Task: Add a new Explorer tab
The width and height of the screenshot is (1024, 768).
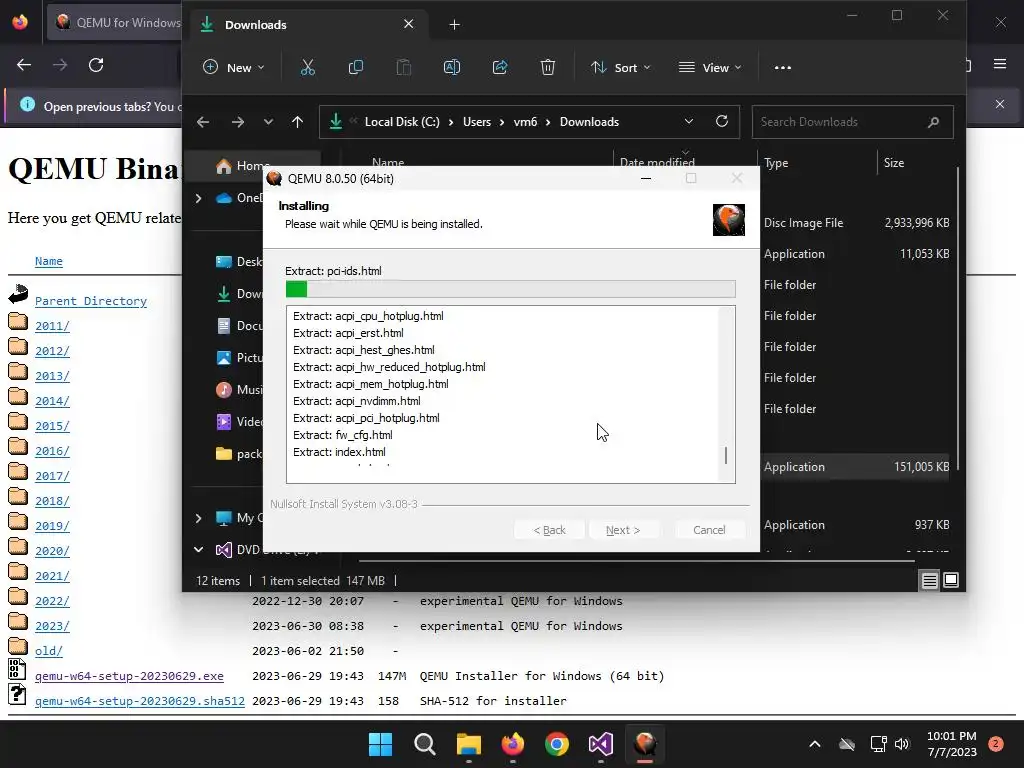Action: [x=455, y=25]
